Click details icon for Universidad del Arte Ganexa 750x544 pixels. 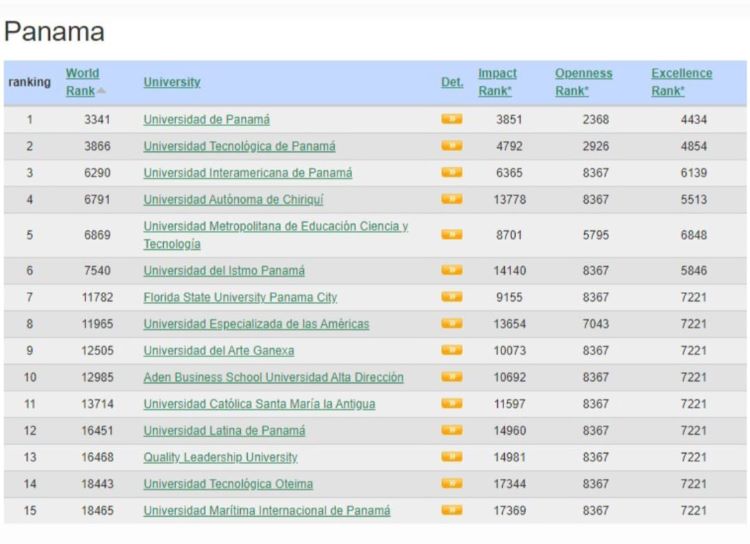(x=452, y=351)
